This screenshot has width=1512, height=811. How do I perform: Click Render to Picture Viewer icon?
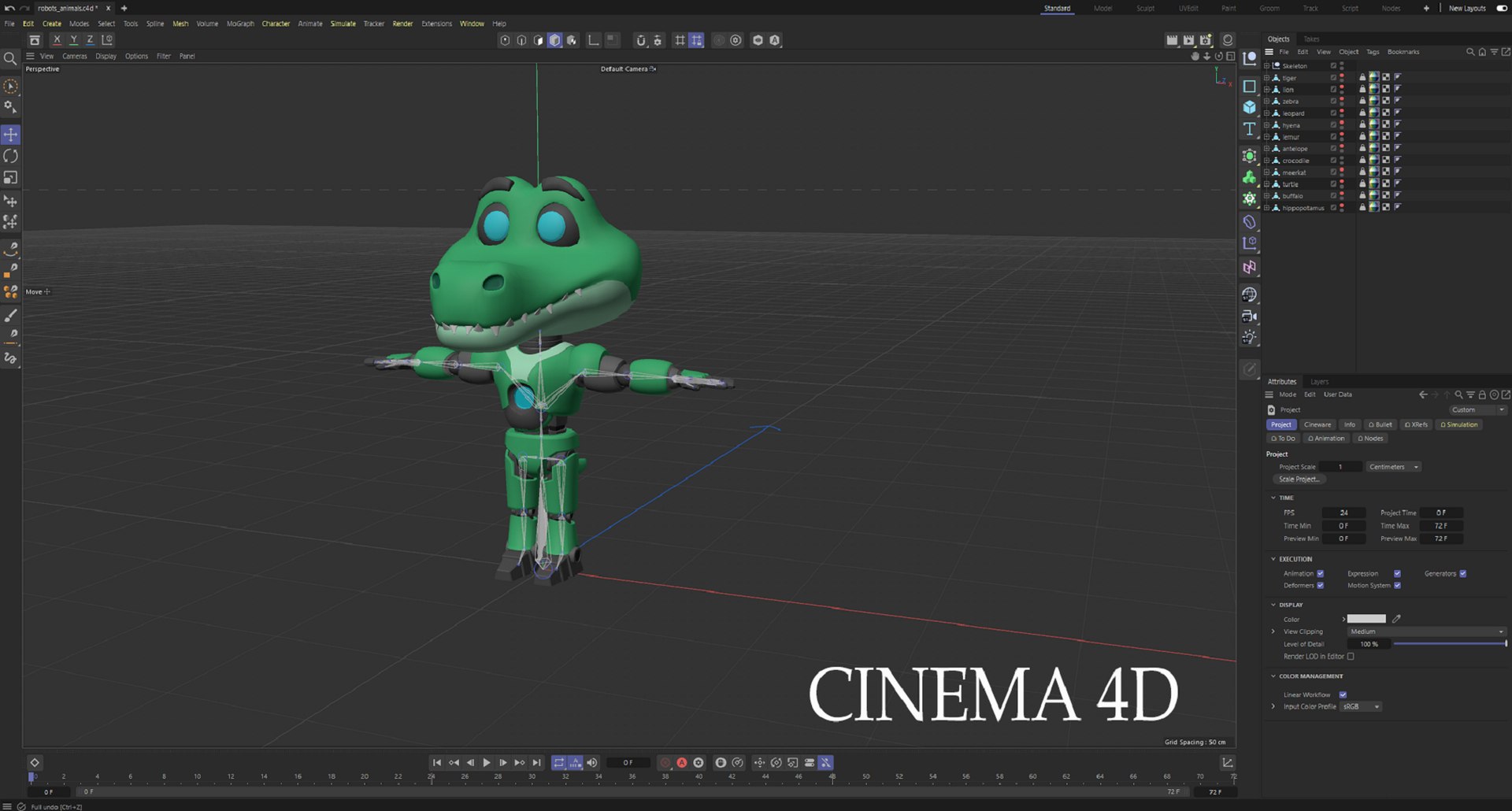1188,40
